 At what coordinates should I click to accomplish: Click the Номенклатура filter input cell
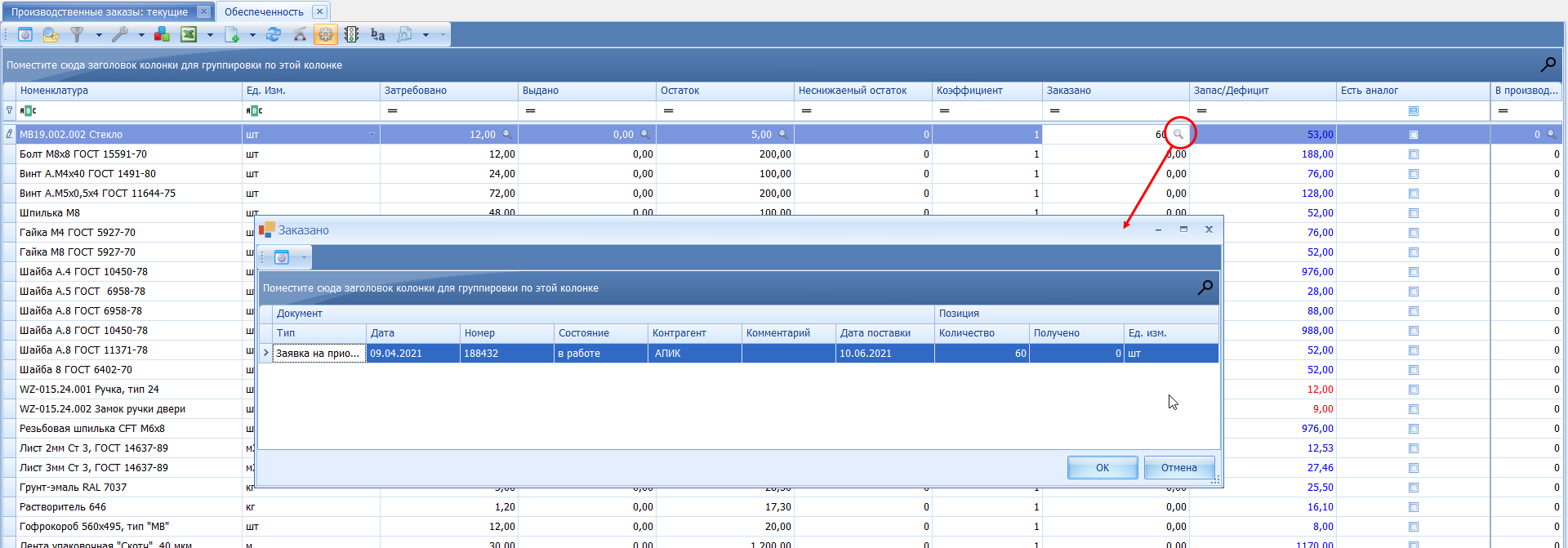pos(129,111)
